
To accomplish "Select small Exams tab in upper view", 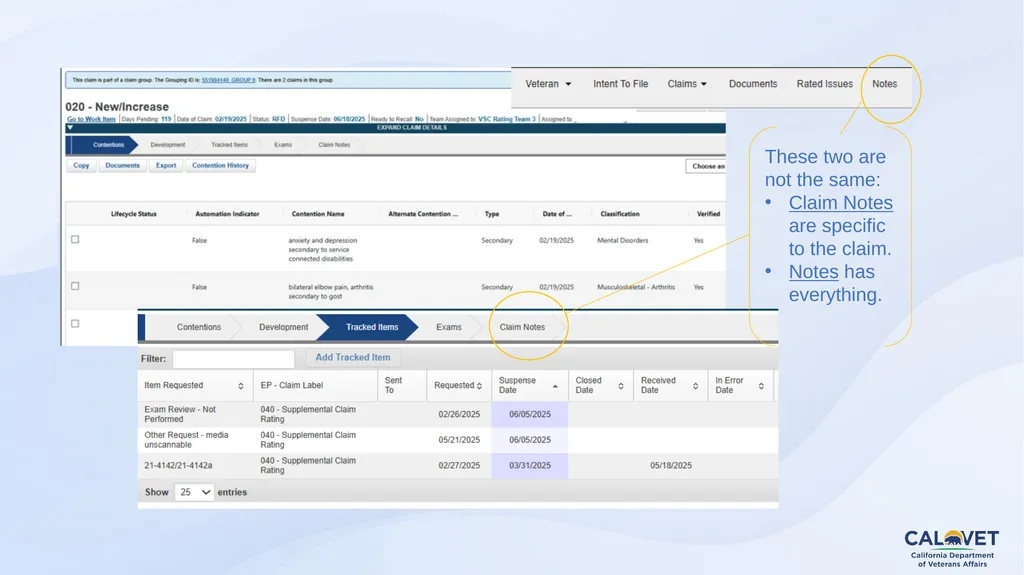I will point(283,145).
